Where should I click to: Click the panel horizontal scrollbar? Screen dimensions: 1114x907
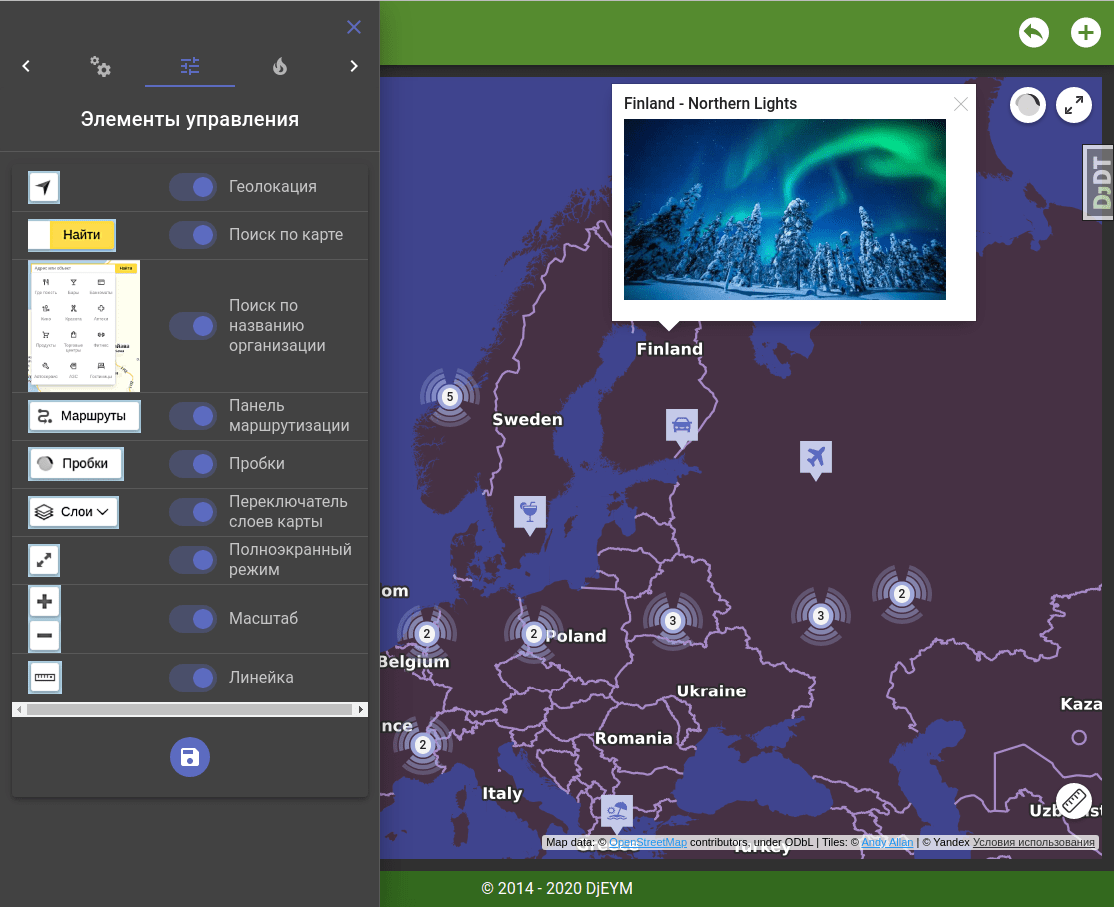click(189, 710)
